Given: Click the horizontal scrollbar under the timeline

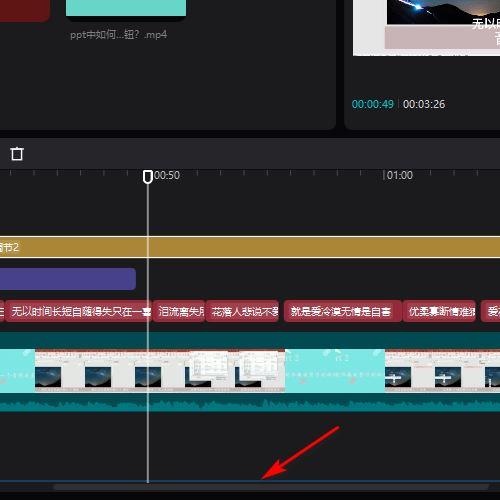Looking at the screenshot, I should tap(271, 487).
